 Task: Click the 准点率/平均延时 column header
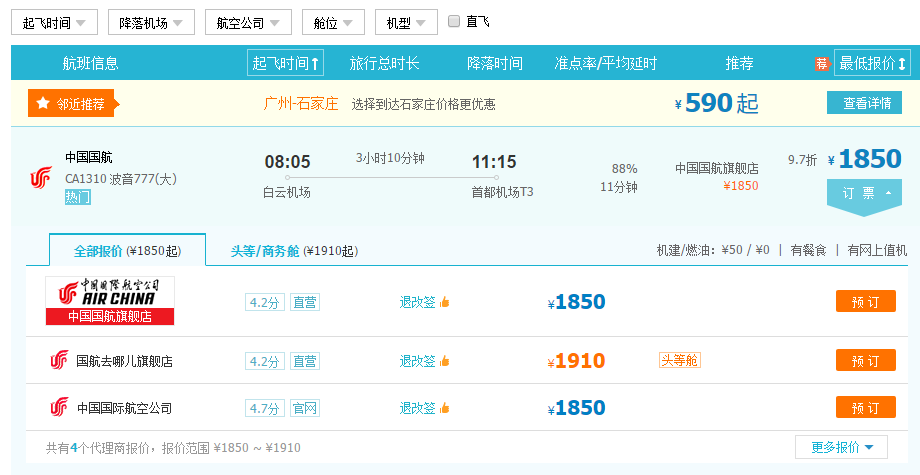click(x=606, y=63)
